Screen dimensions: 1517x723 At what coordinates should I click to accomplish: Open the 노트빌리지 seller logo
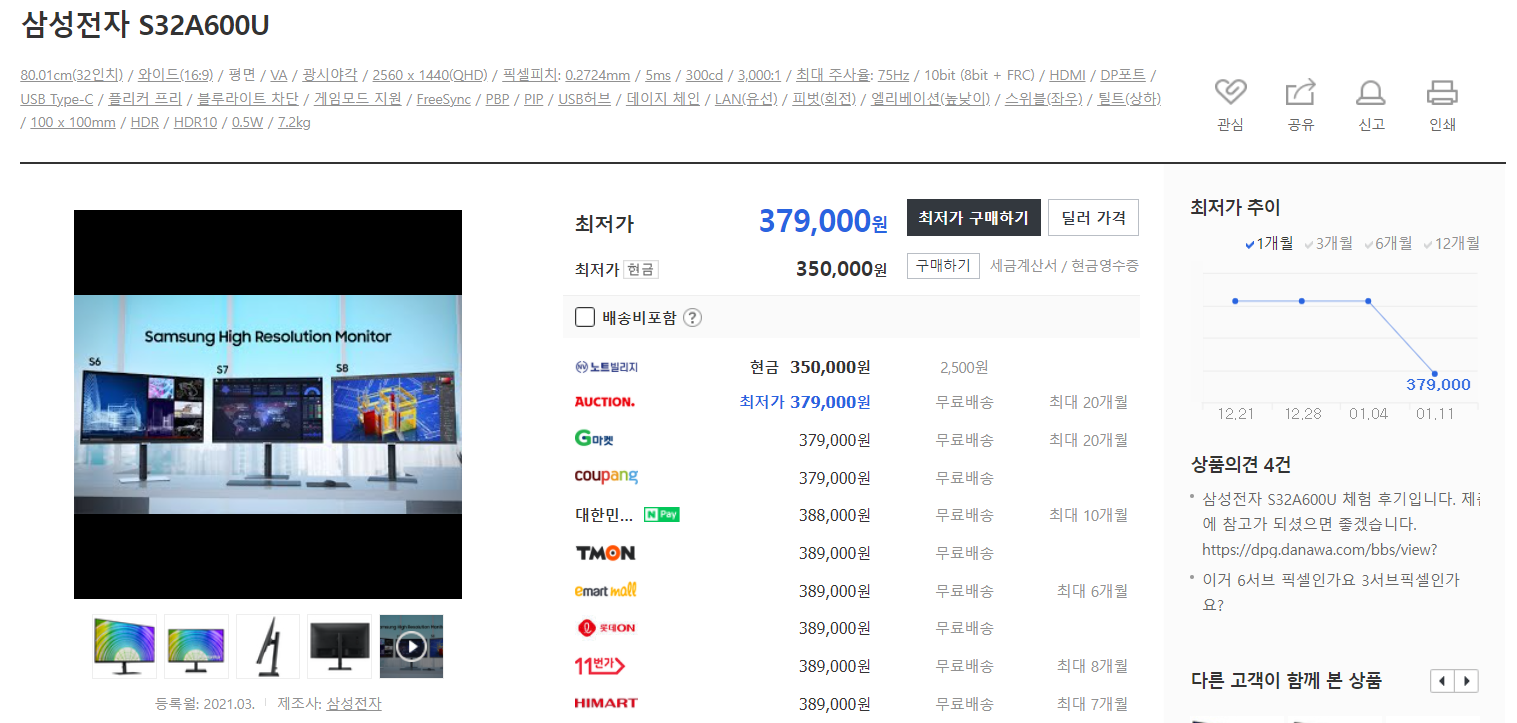tap(606, 367)
